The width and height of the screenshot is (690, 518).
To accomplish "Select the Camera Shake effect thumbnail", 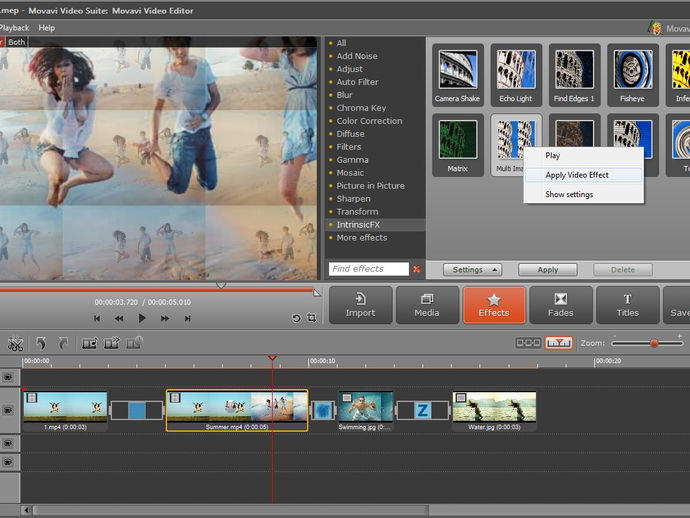I will (458, 75).
